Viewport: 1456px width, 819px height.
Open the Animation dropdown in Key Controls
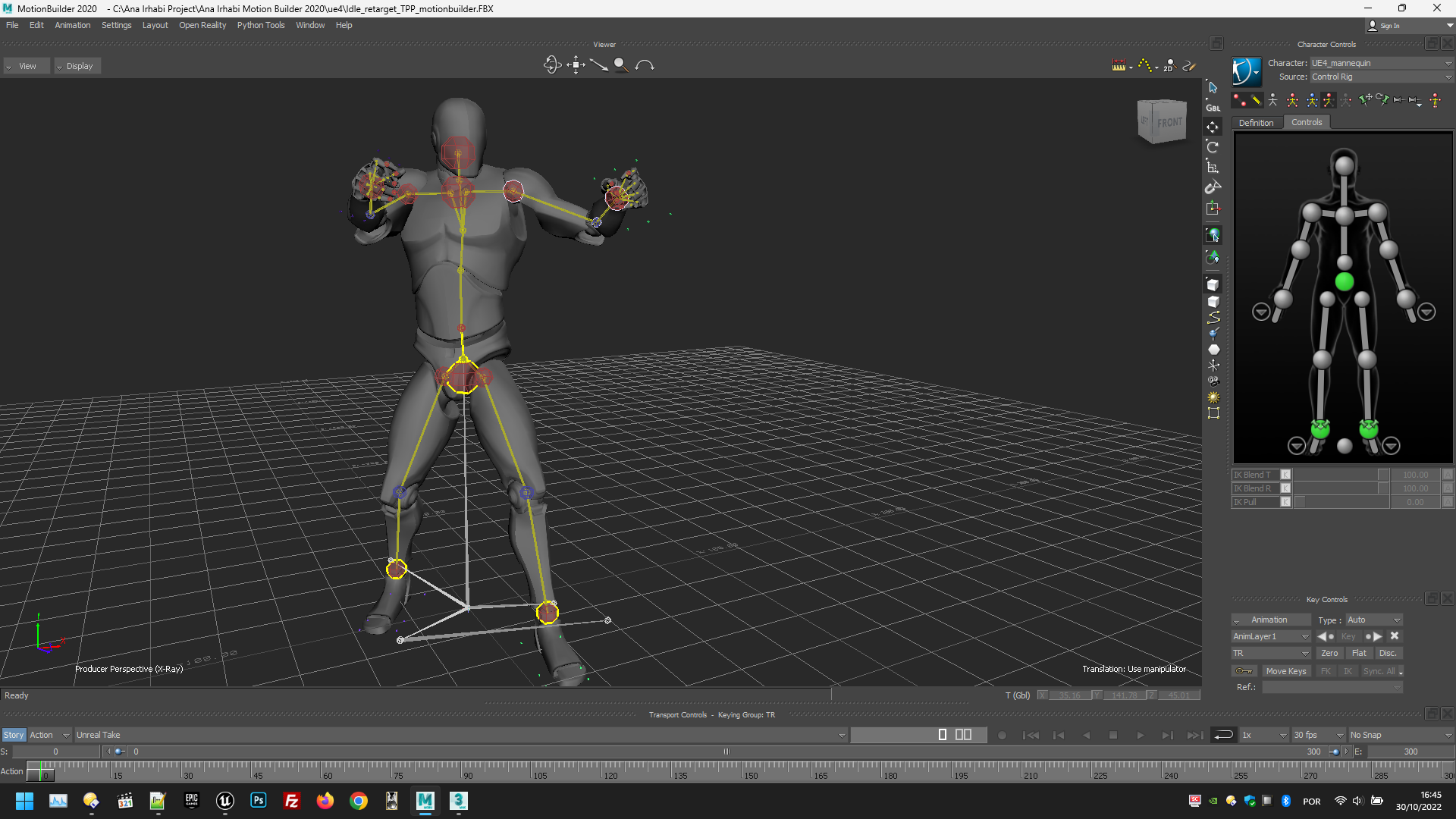[1271, 620]
